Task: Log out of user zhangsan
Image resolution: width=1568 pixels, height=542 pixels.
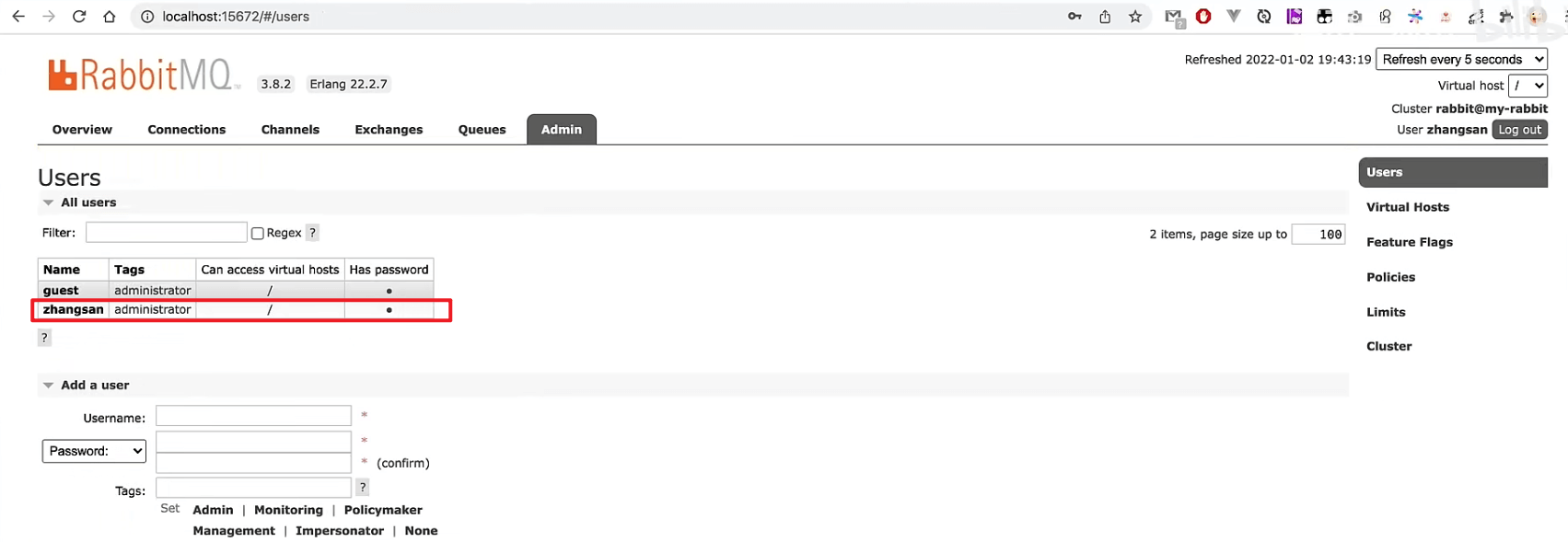Action: coord(1519,130)
